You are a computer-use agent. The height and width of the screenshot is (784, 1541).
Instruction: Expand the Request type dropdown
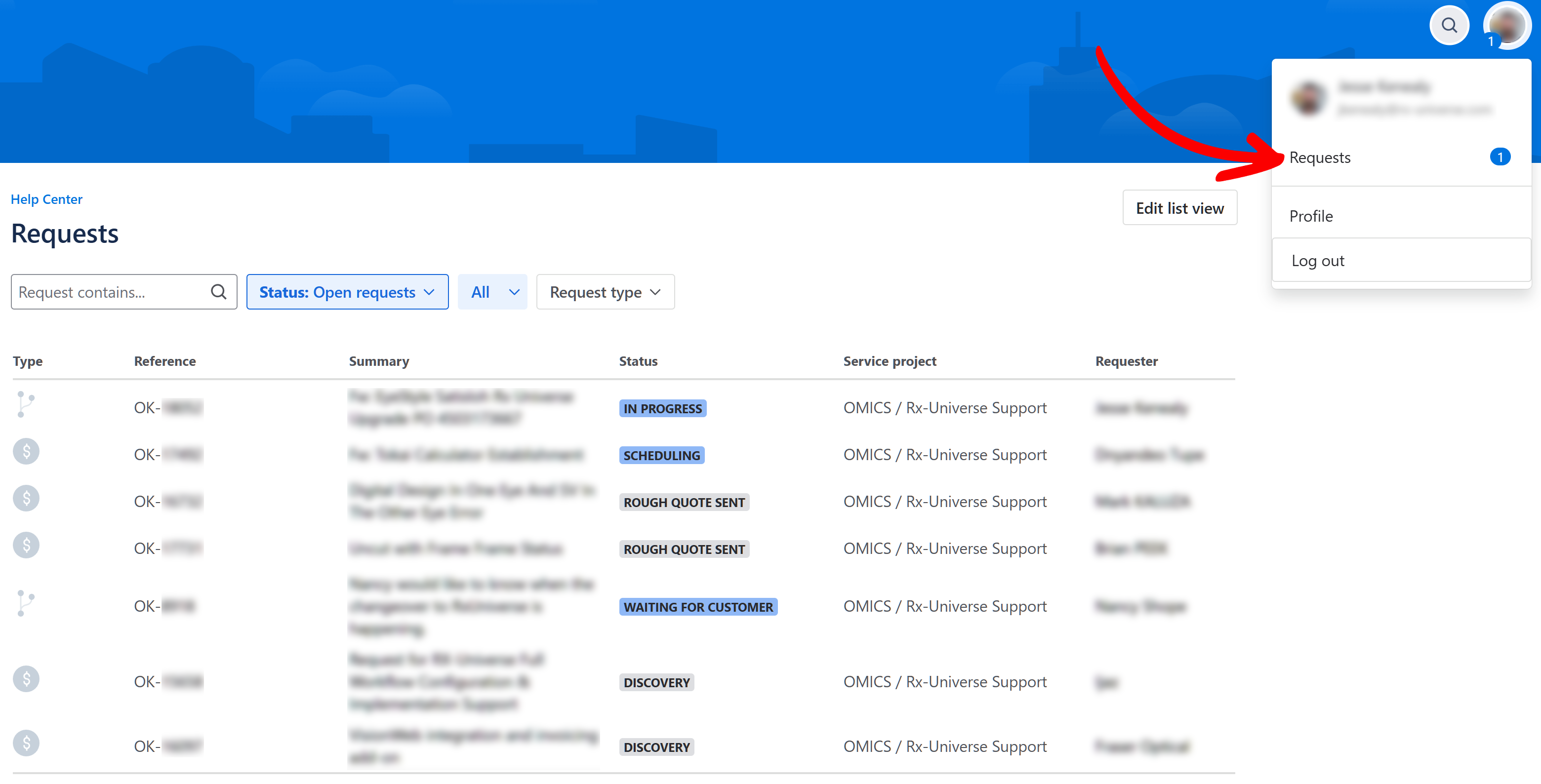tap(605, 292)
